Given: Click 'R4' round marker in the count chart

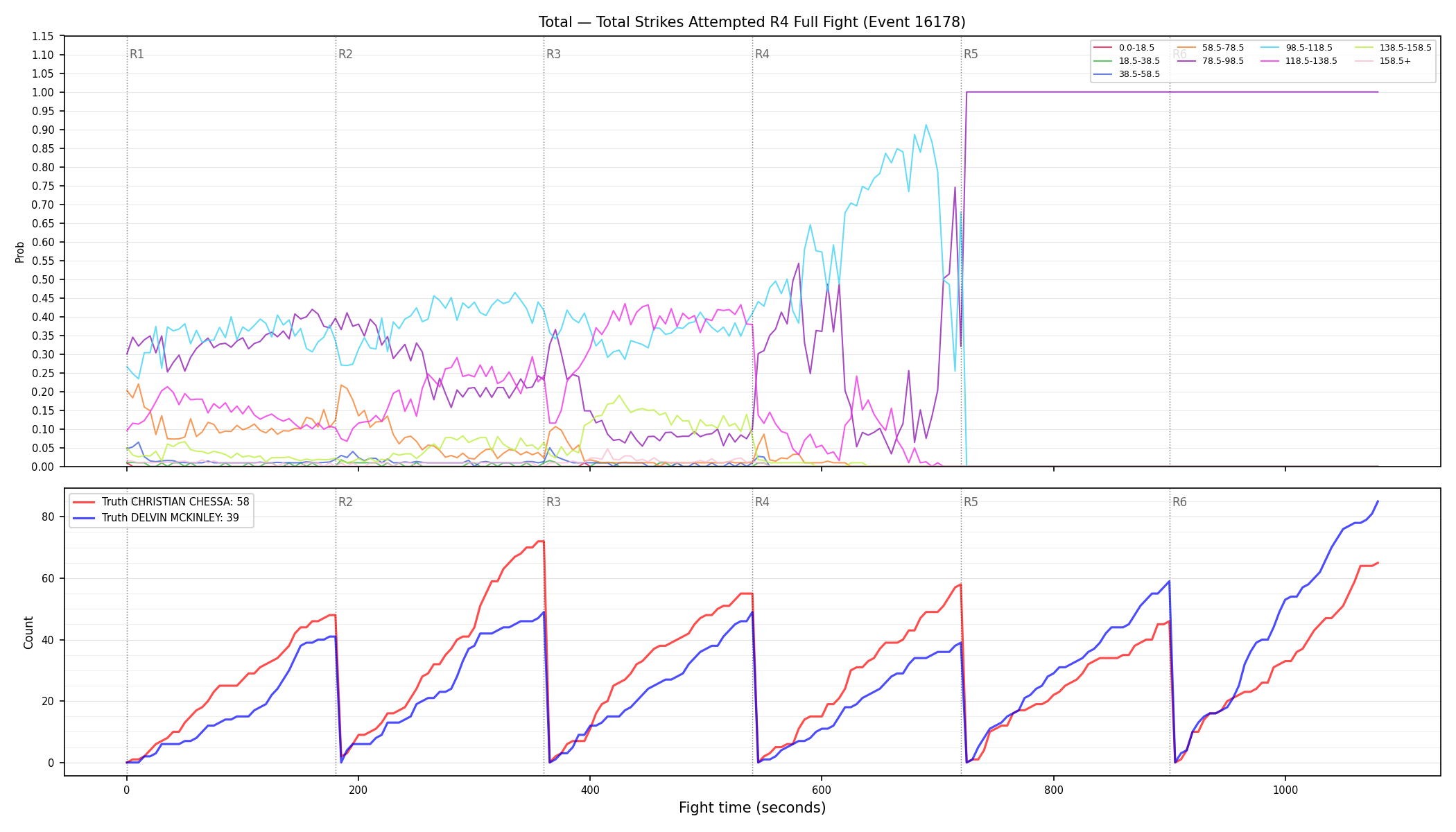Looking at the screenshot, I should pos(762,502).
